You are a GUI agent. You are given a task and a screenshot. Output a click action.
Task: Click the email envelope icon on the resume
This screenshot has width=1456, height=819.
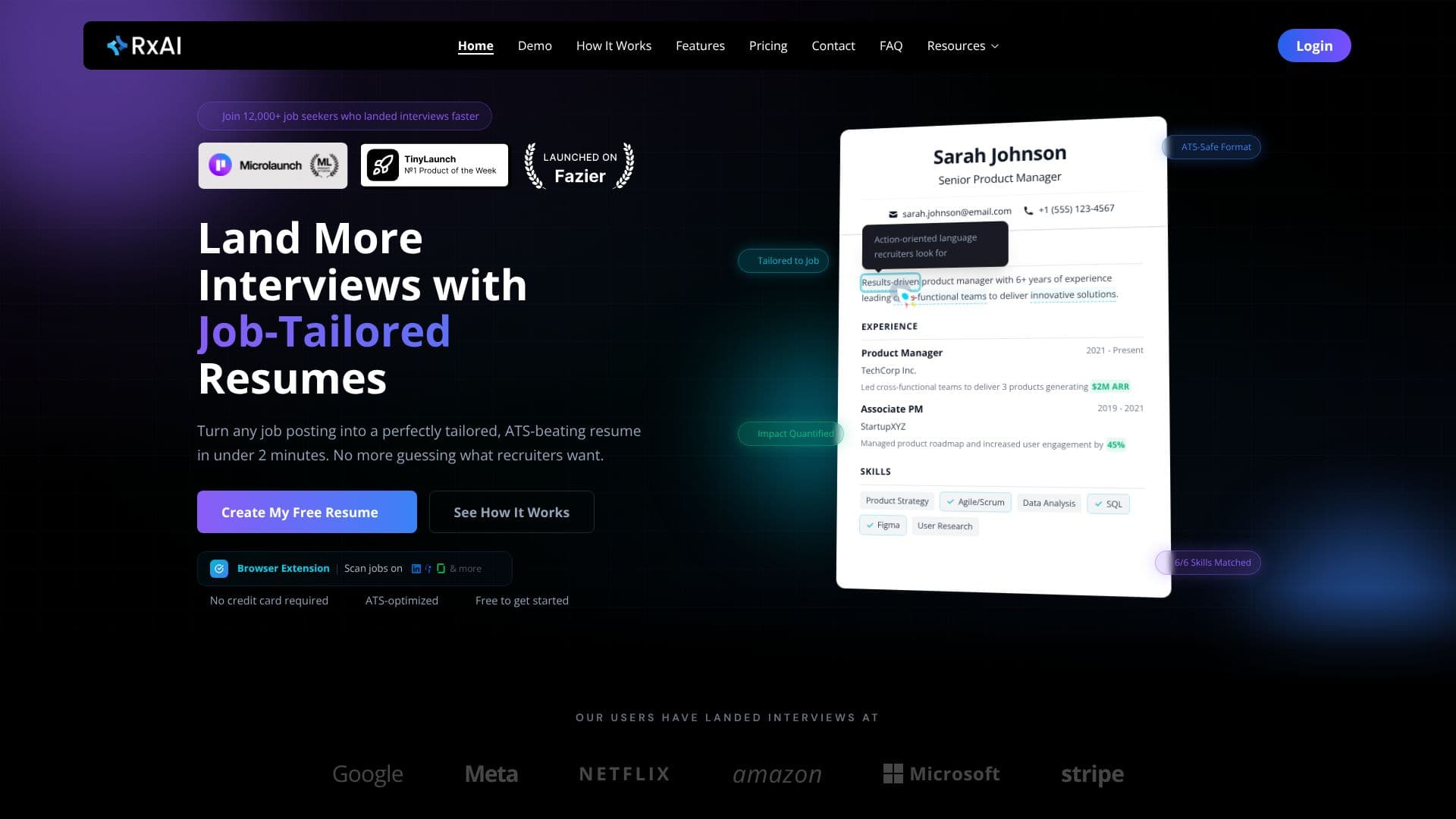pos(893,214)
